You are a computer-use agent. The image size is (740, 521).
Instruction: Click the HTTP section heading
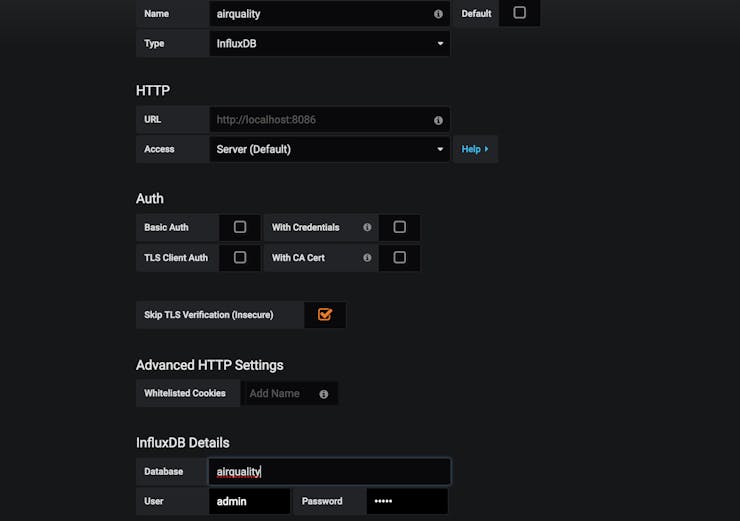click(153, 90)
